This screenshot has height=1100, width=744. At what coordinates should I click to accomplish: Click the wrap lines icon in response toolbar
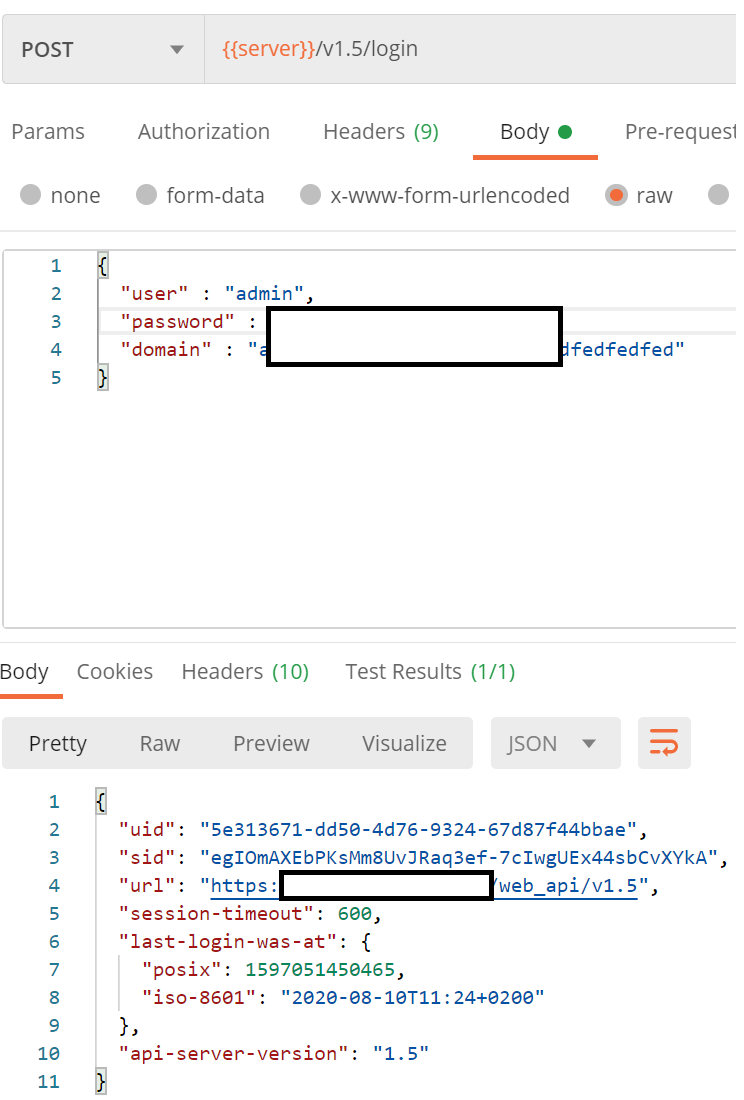coord(664,743)
